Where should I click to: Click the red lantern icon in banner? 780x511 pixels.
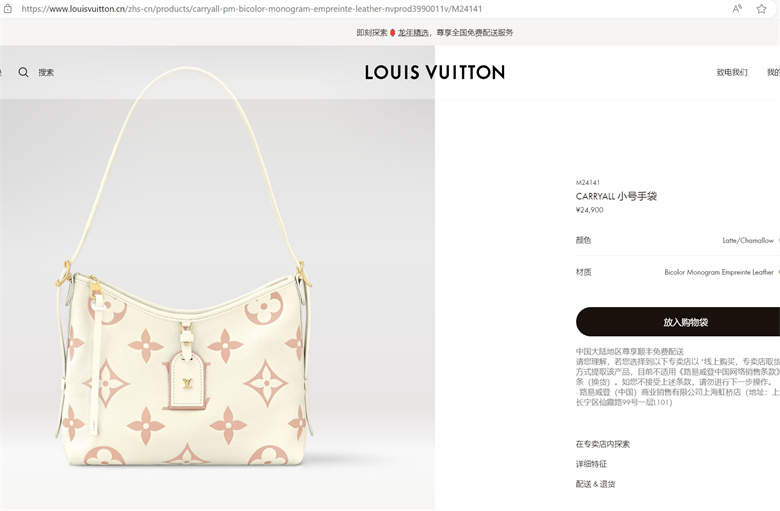coord(392,33)
